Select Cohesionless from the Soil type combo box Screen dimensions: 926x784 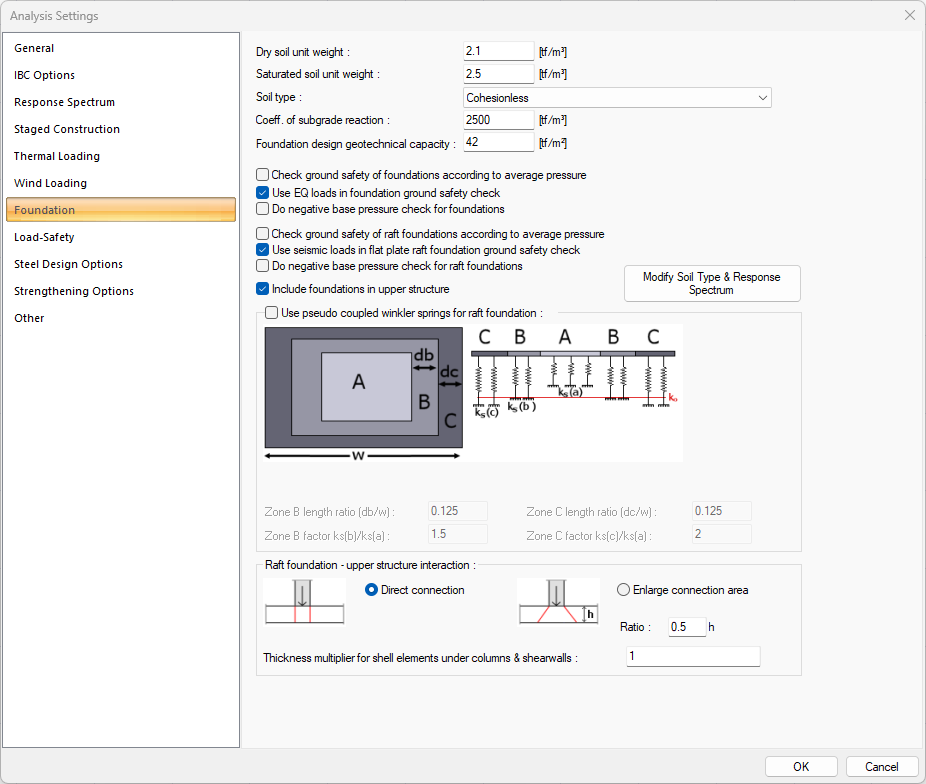617,97
